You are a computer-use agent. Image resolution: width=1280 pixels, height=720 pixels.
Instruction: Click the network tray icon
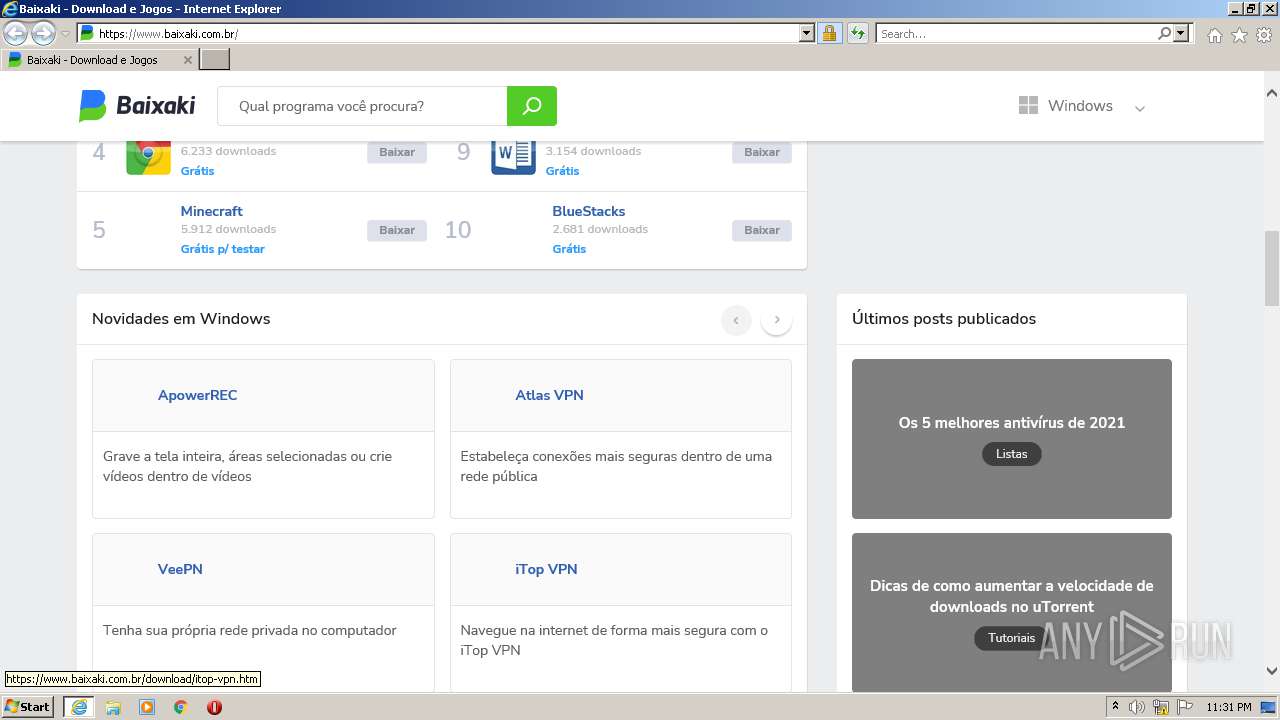[1161, 707]
